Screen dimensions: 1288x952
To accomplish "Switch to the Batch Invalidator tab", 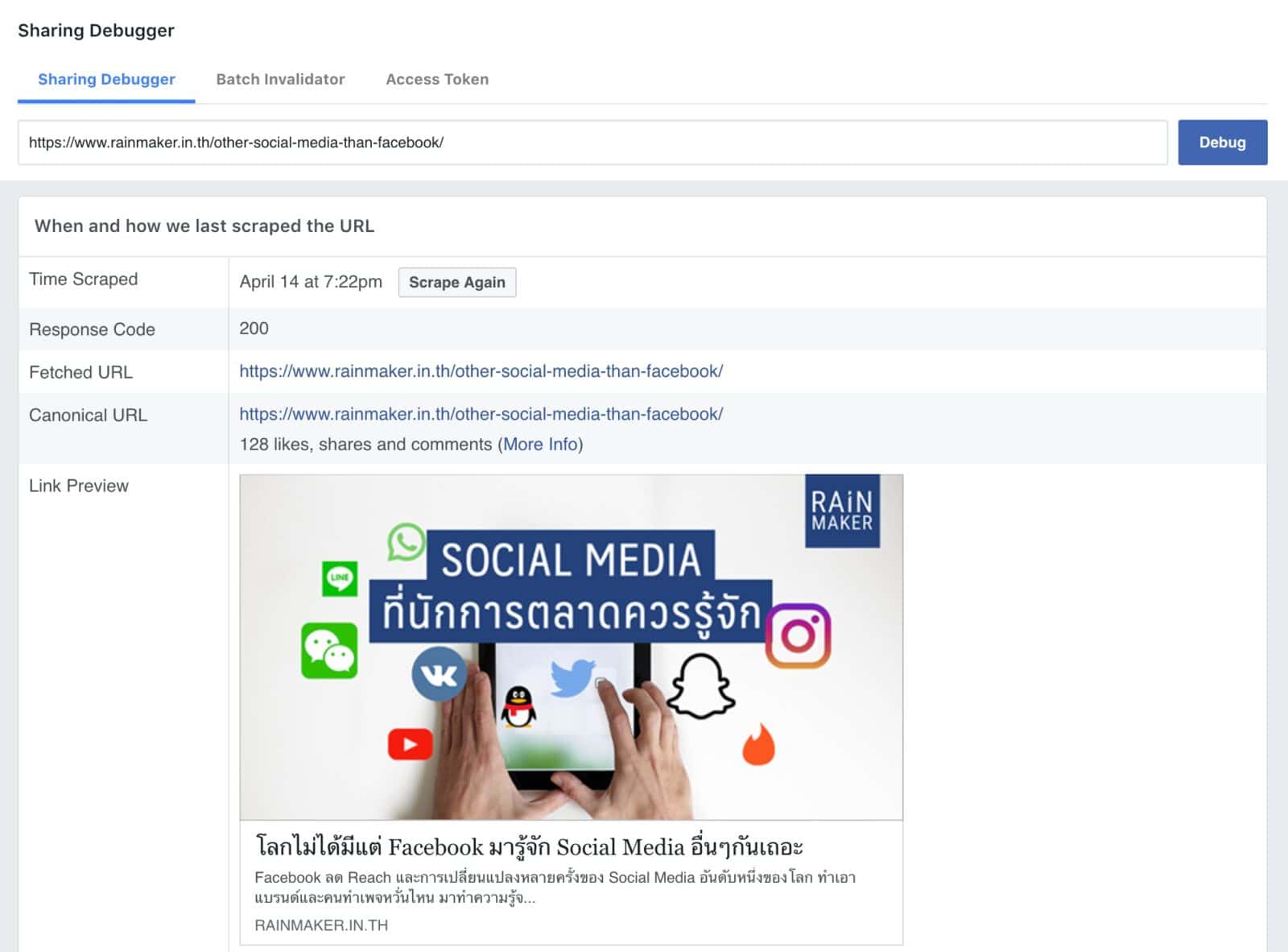I will [x=280, y=79].
